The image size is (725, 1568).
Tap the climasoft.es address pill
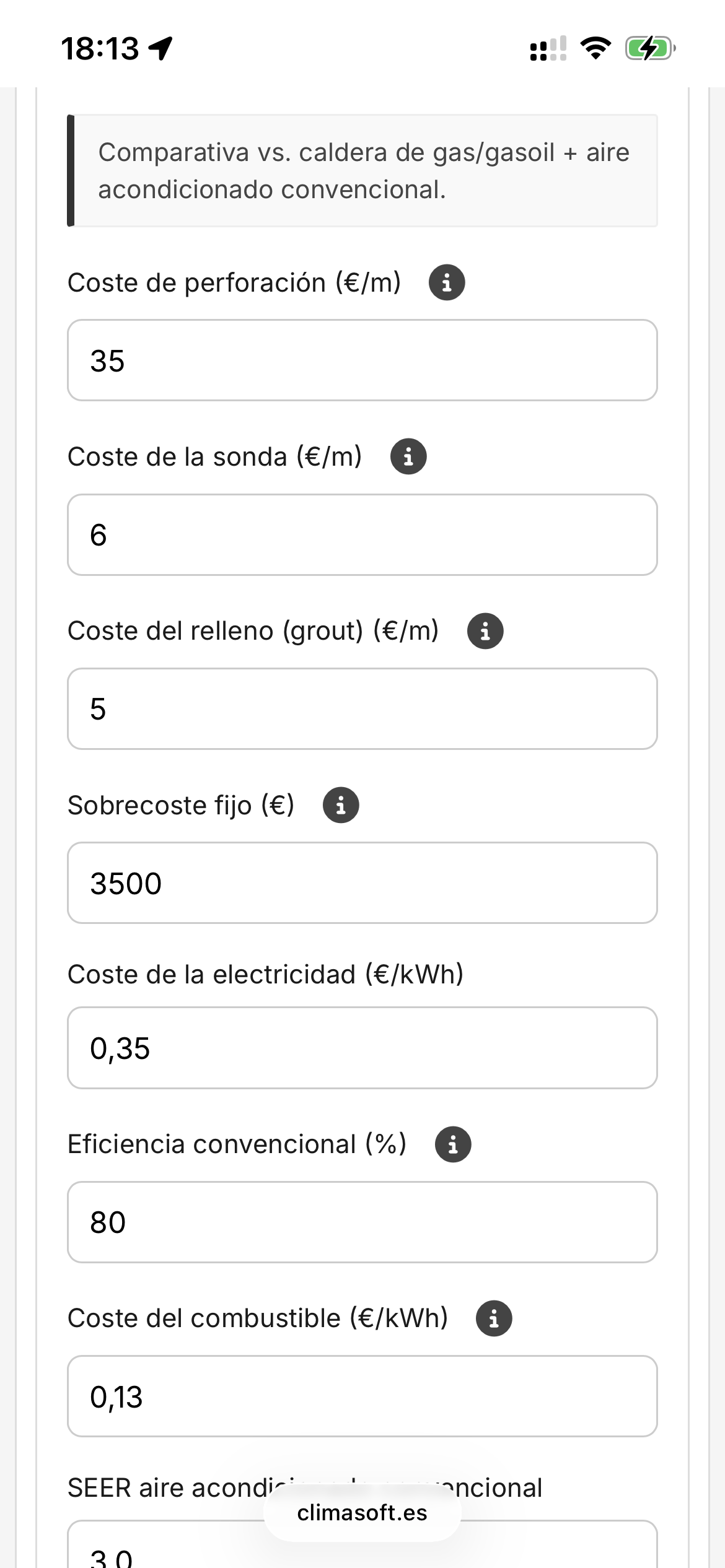pyautogui.click(x=362, y=1513)
